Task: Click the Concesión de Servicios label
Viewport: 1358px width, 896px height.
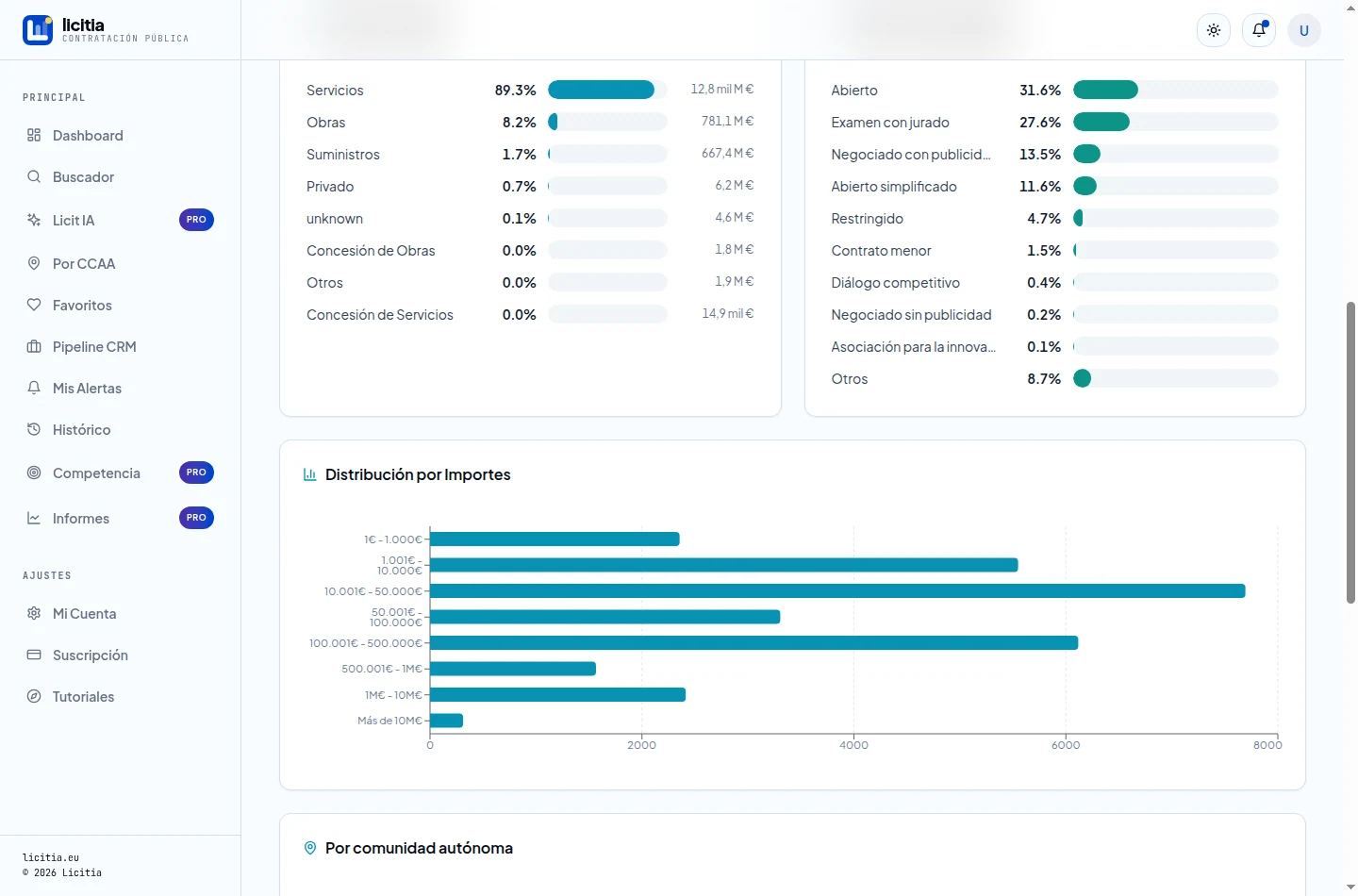Action: [x=380, y=315]
